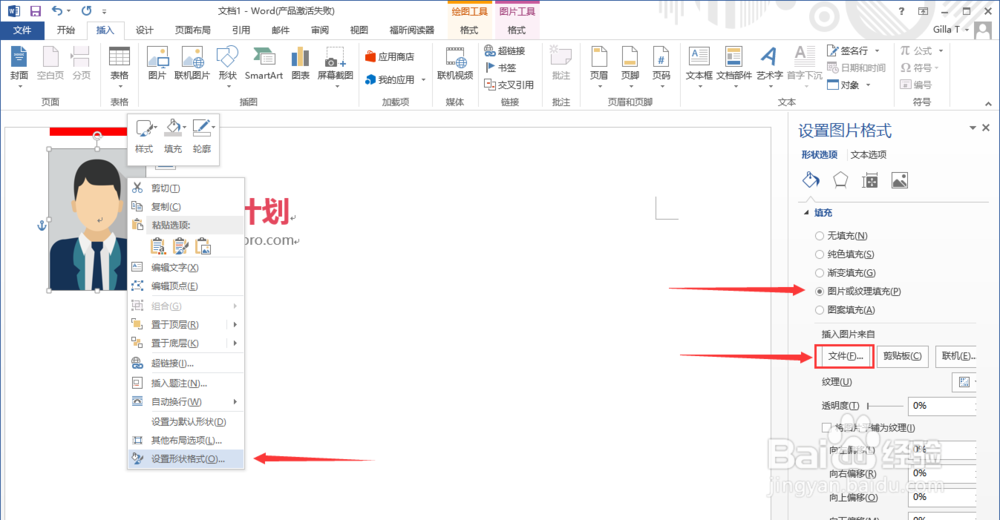The width and height of the screenshot is (1000, 520).
Task: Switch to the Page Layout (页面布局) tab
Action: tap(193, 30)
